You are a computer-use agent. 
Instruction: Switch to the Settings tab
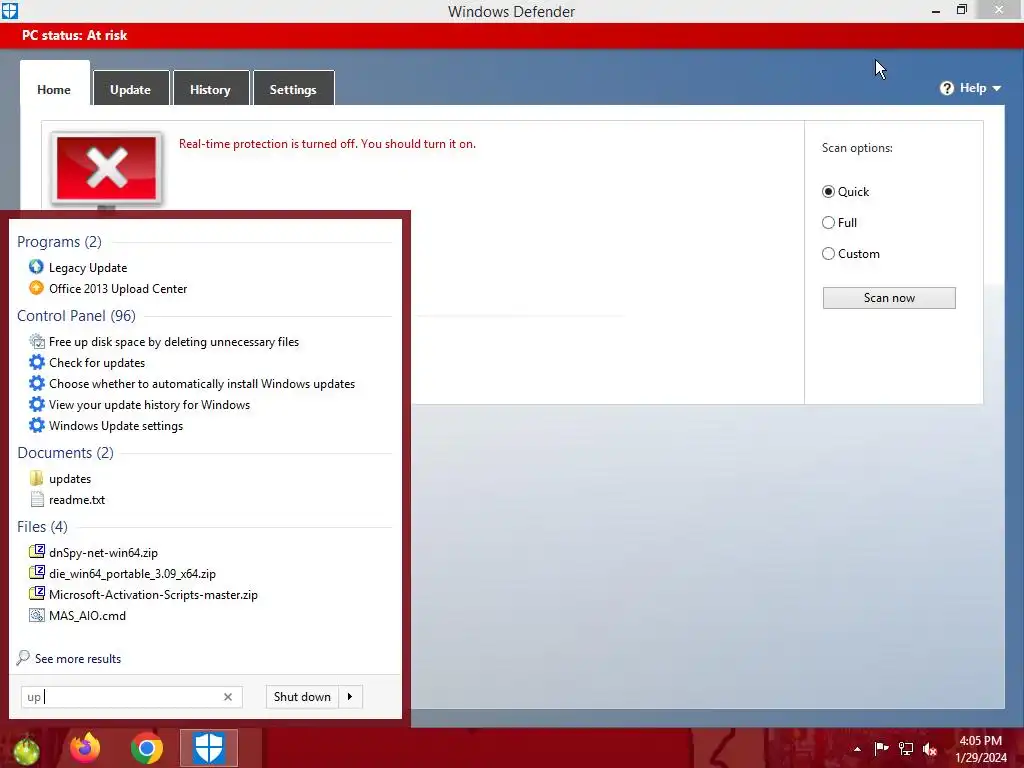pos(293,89)
